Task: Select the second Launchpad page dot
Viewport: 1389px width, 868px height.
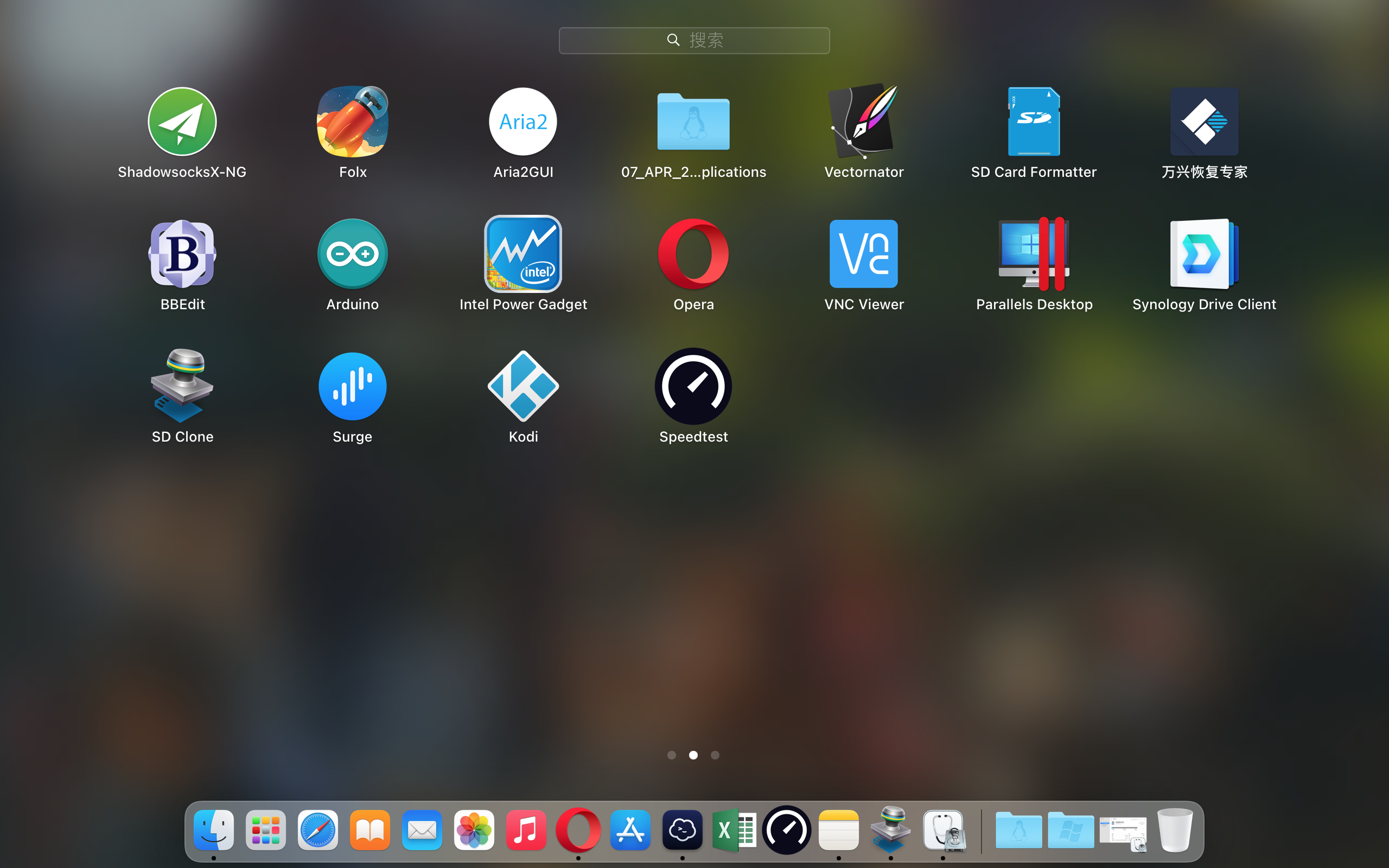Action: (x=693, y=755)
